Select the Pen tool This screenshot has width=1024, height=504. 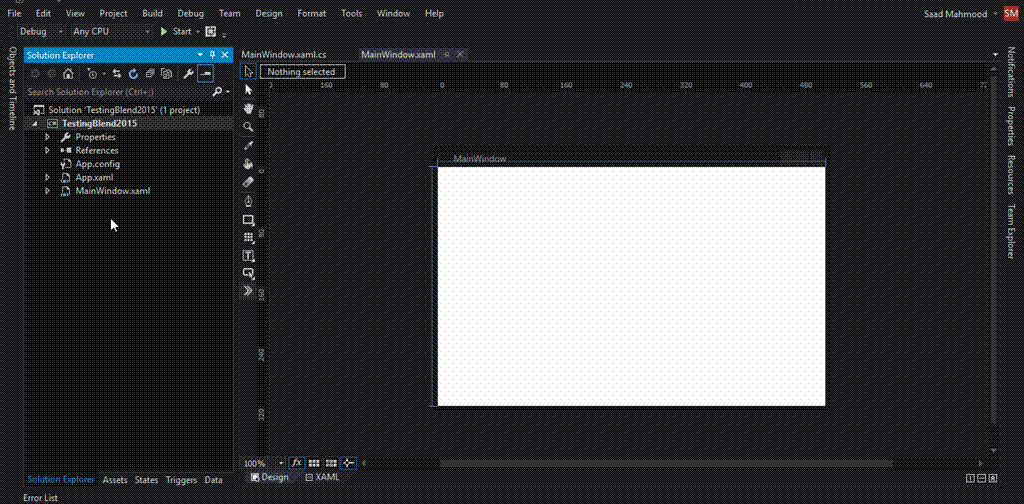[x=248, y=201]
